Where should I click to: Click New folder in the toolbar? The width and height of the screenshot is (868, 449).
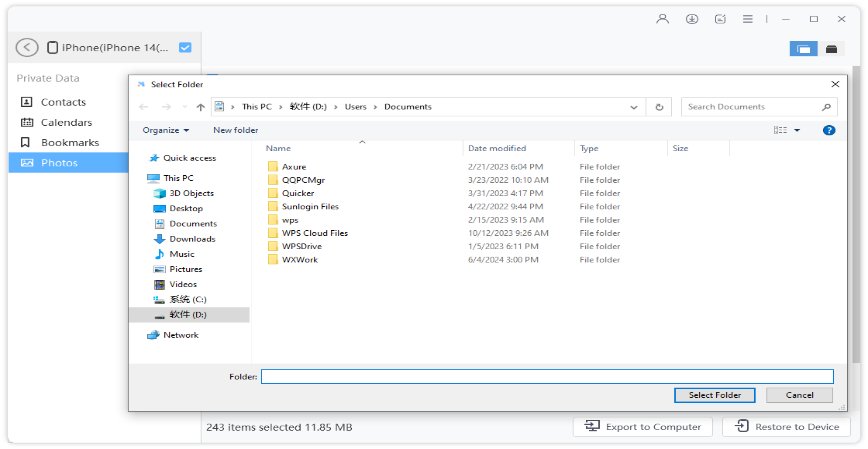[x=235, y=130]
